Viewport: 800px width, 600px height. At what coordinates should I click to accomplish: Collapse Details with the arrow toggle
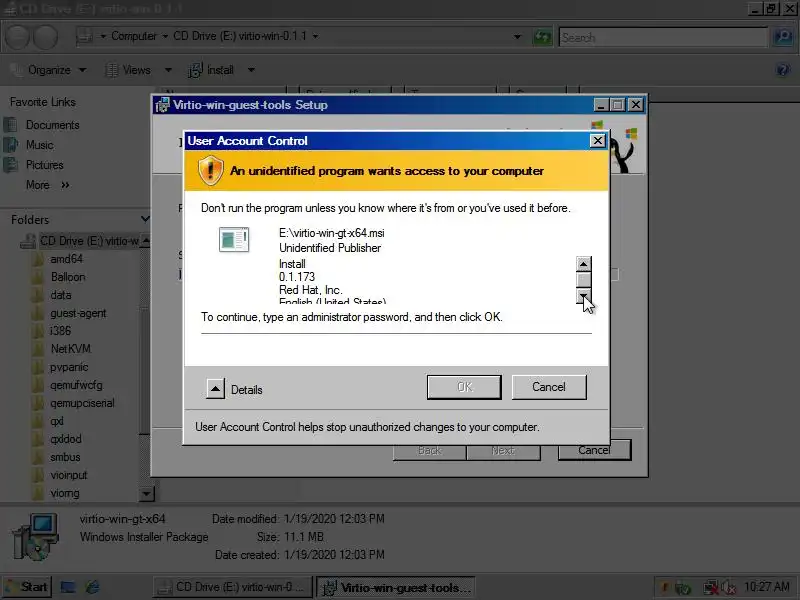pos(215,389)
